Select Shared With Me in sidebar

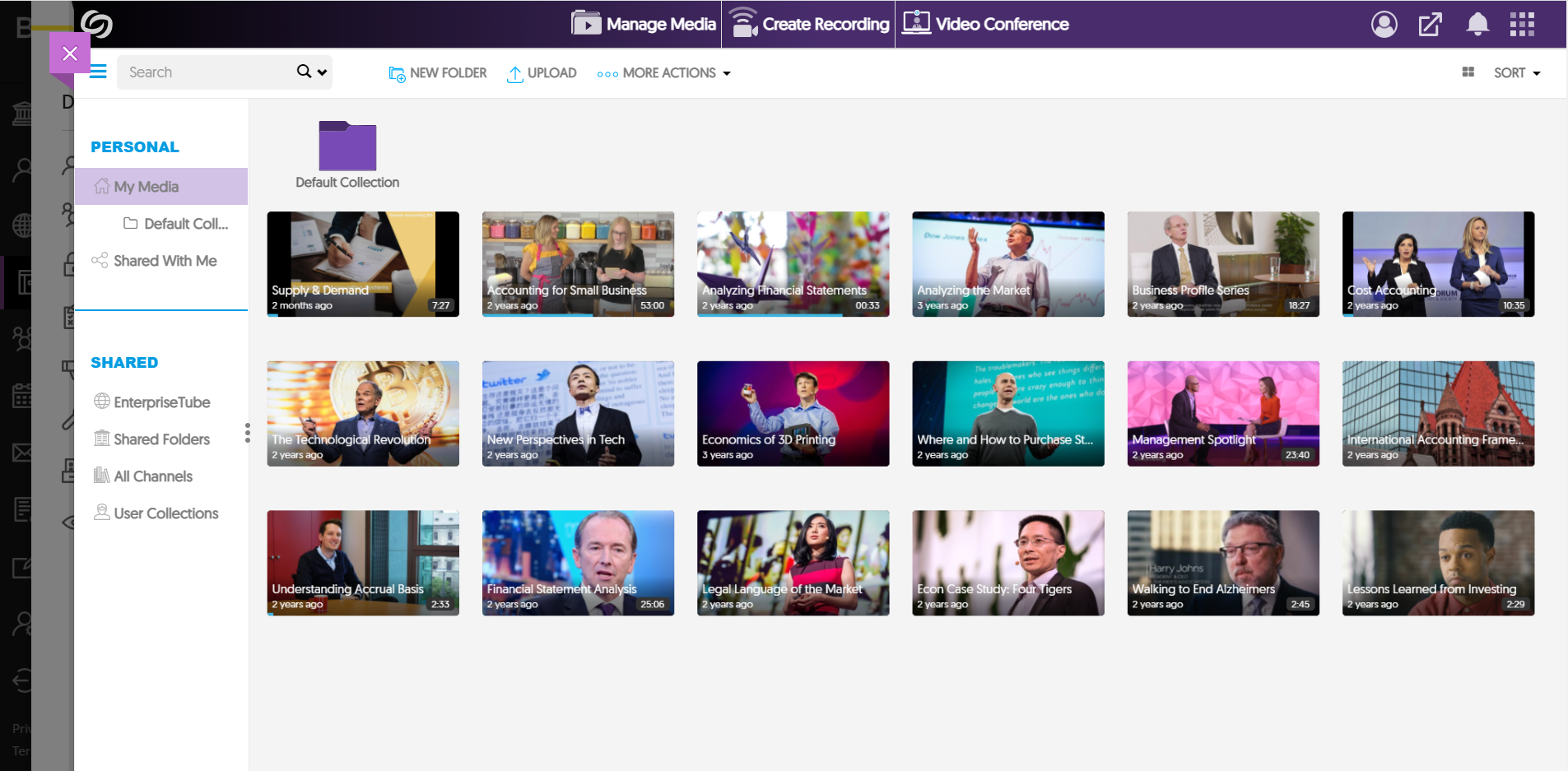coord(165,261)
